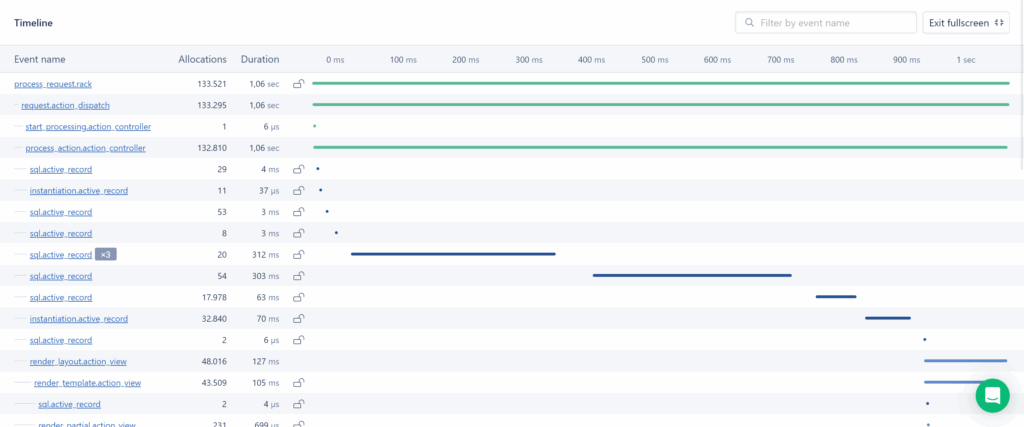1024x427 pixels.
Task: Click the process_action.action_controller green timeline bar
Action: coord(660,148)
